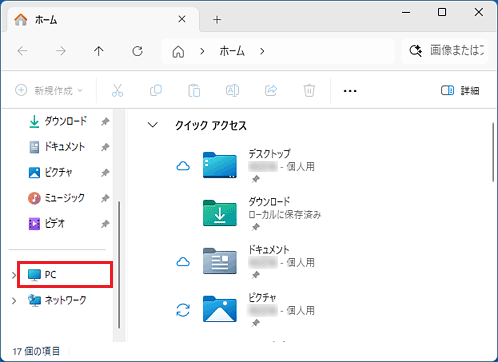498x362 pixels.
Task: Click ホーム in the address breadcrumb
Action: click(x=232, y=51)
